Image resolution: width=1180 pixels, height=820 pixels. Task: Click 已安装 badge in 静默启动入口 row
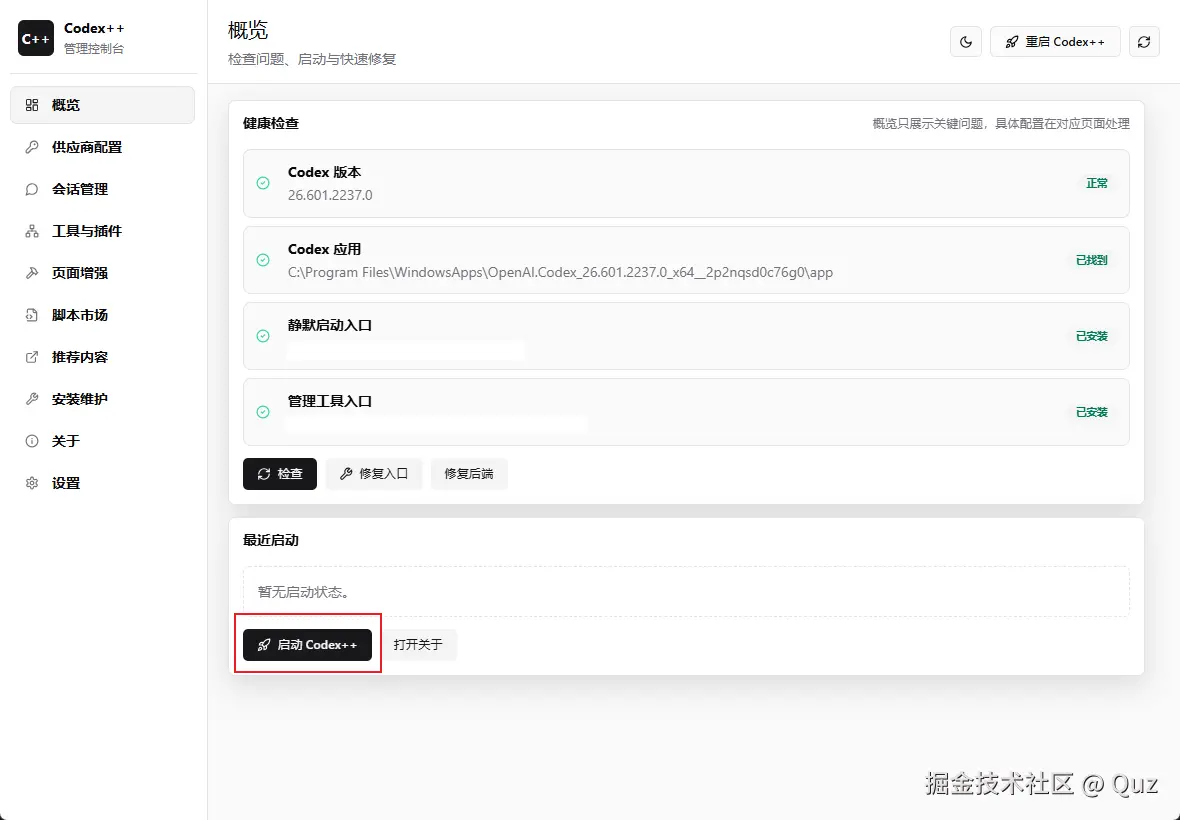coord(1091,336)
